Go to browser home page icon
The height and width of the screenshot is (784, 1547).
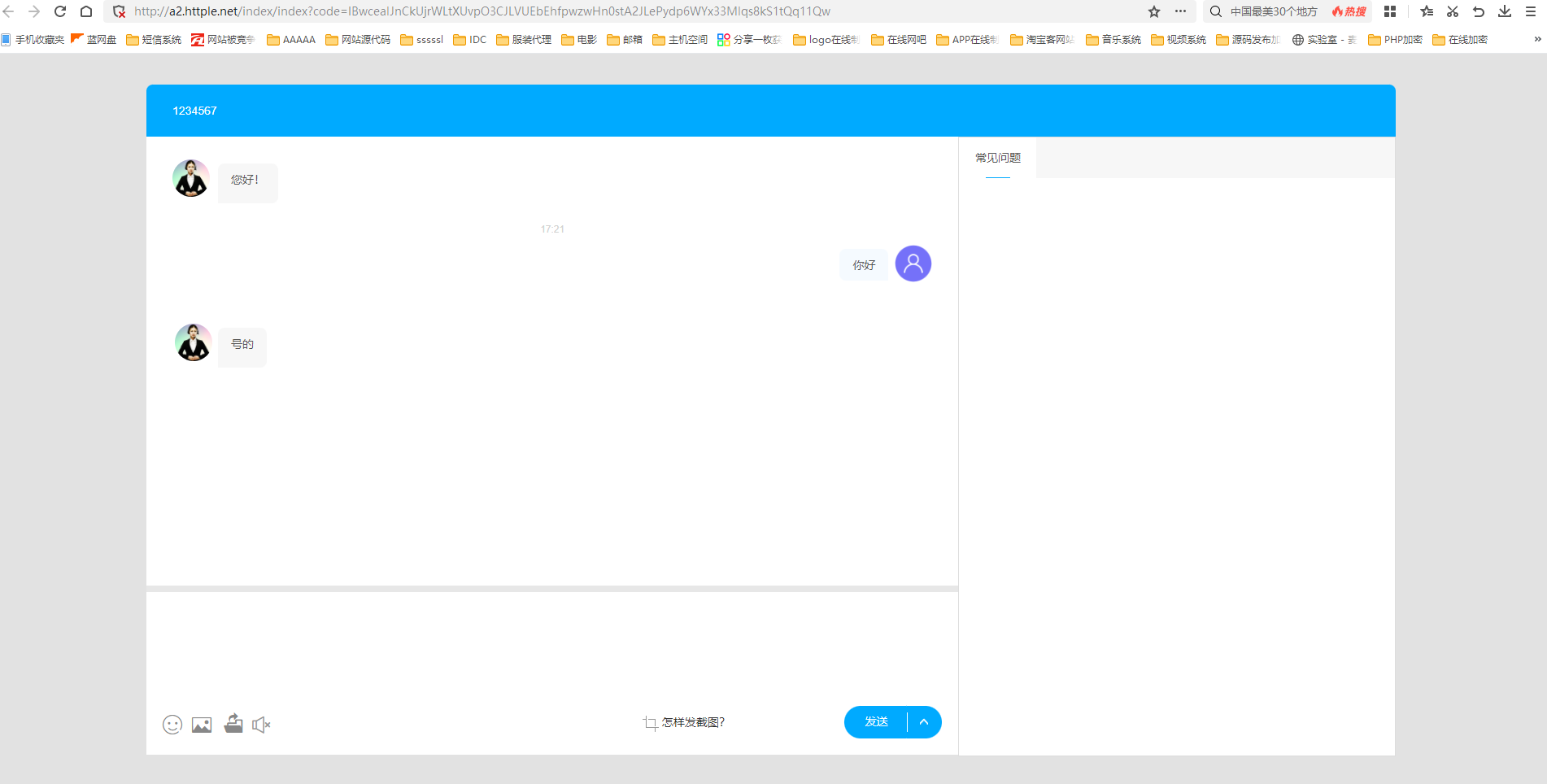[x=86, y=11]
